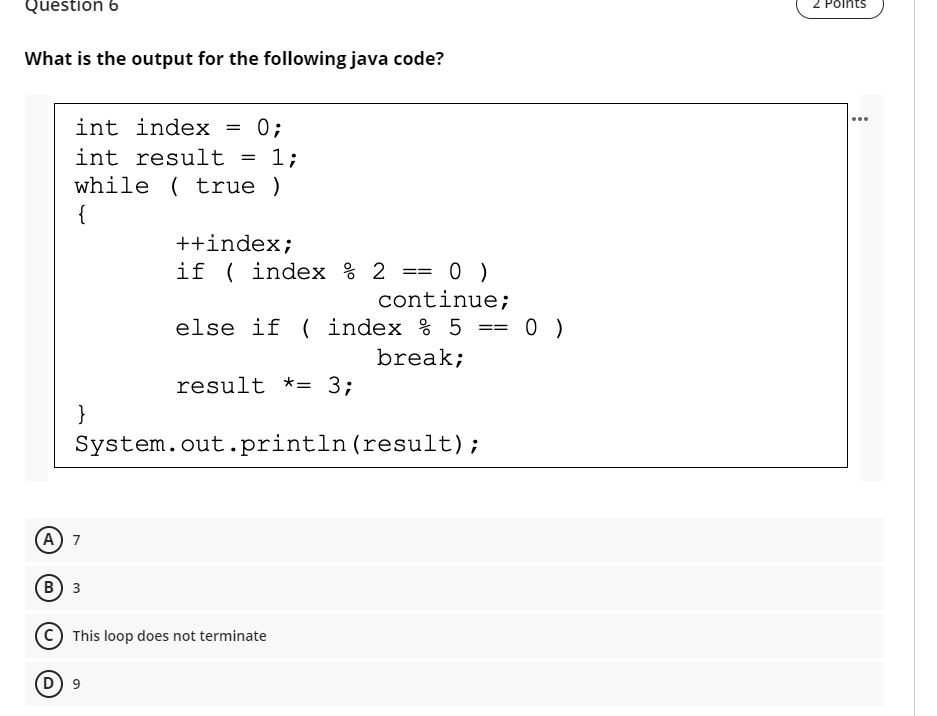
Task: Click the question prompt text
Action: (x=233, y=59)
